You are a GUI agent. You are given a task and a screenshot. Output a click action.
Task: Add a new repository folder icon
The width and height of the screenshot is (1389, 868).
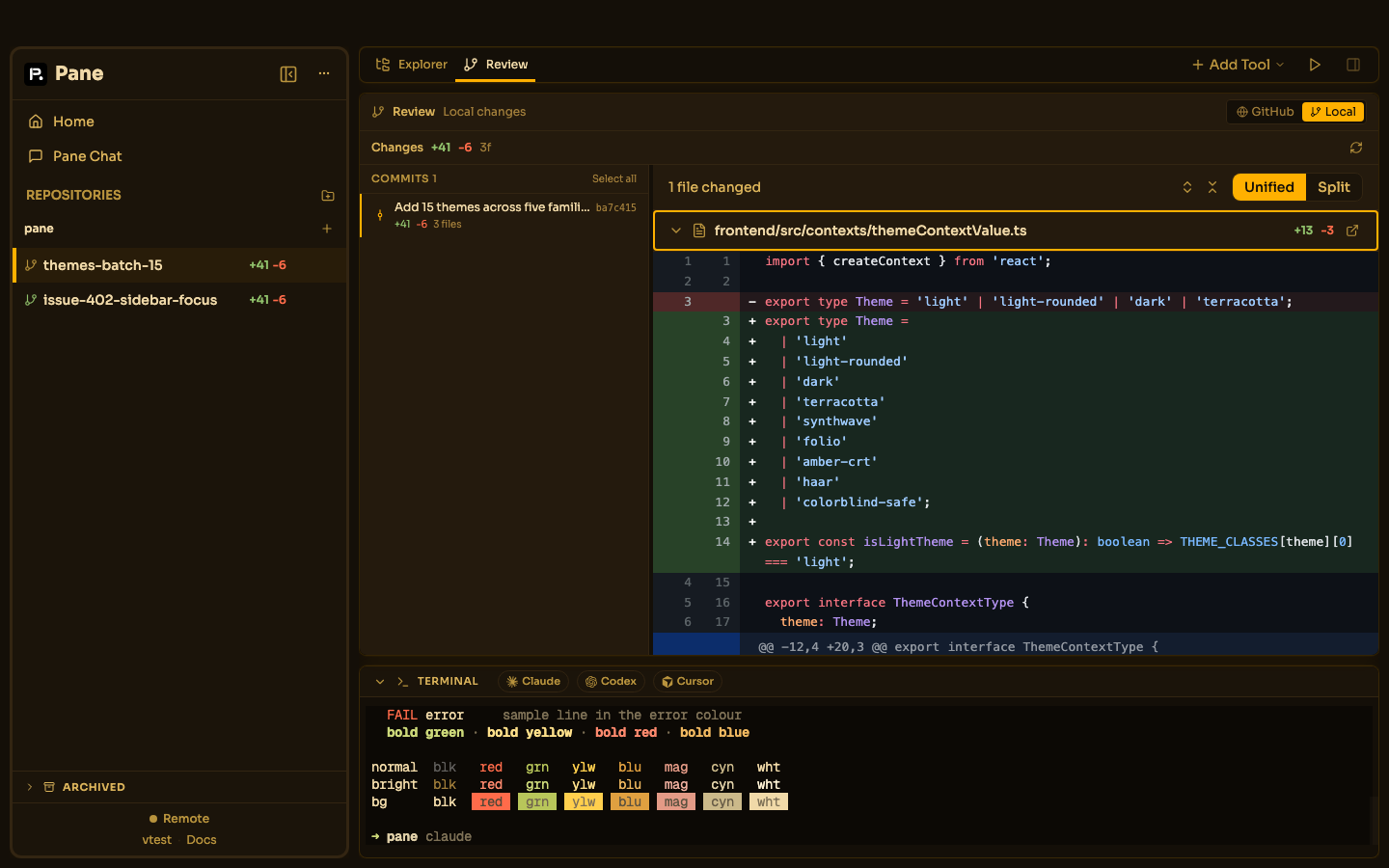click(328, 195)
